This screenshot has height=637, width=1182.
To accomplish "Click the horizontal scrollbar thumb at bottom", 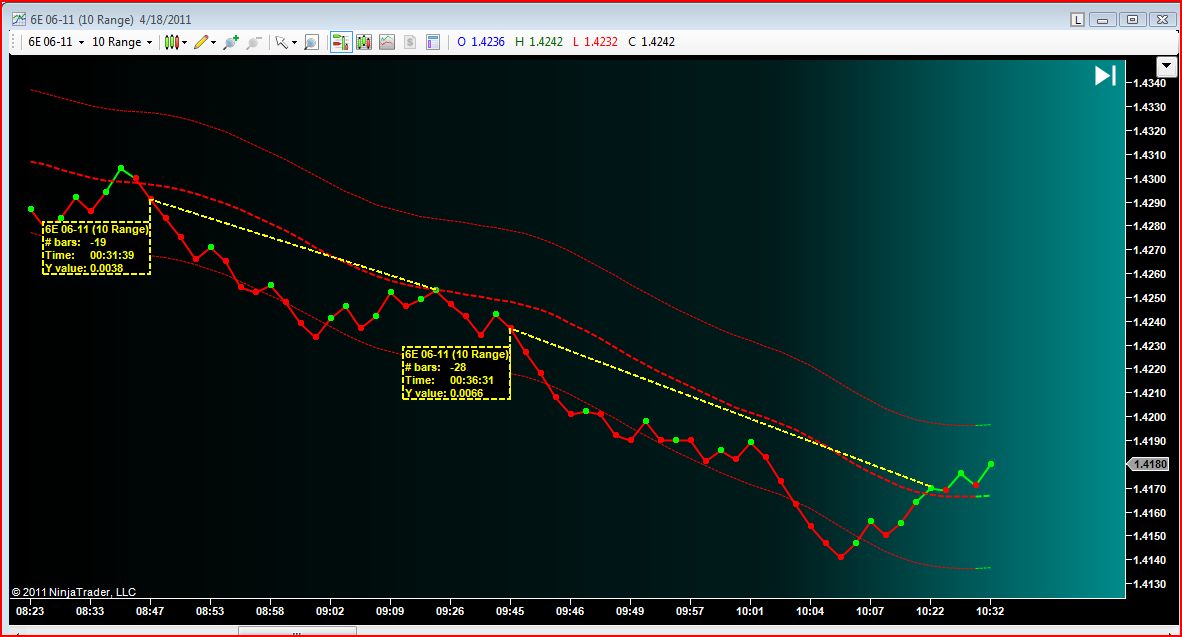I will point(298,632).
